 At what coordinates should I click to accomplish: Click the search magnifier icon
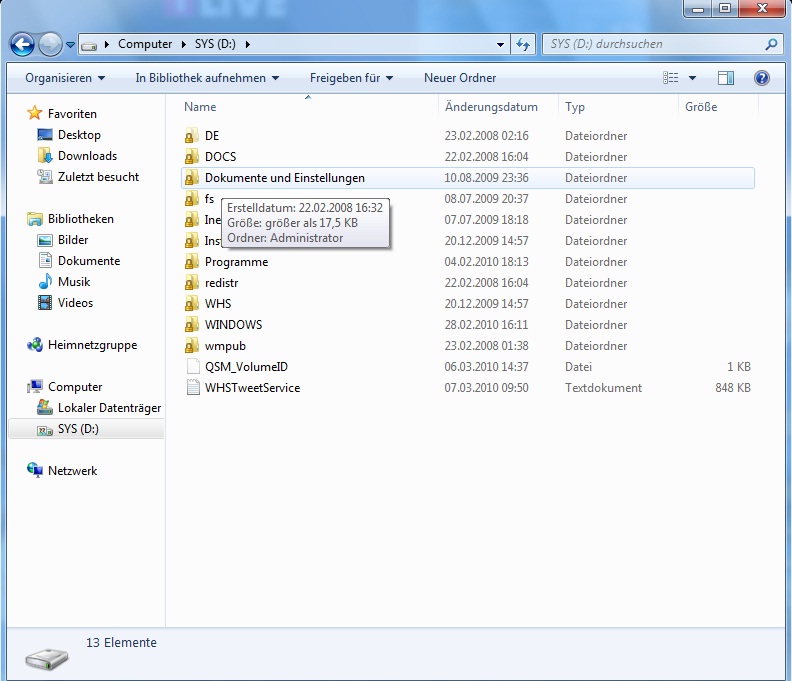[770, 45]
